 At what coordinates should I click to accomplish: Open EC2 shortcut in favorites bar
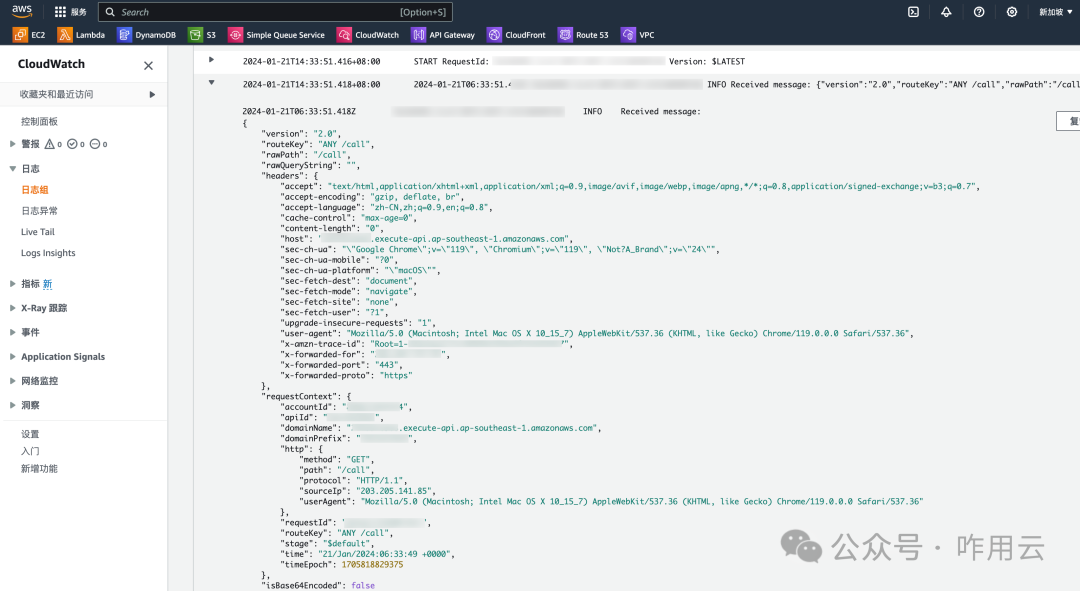[29, 34]
